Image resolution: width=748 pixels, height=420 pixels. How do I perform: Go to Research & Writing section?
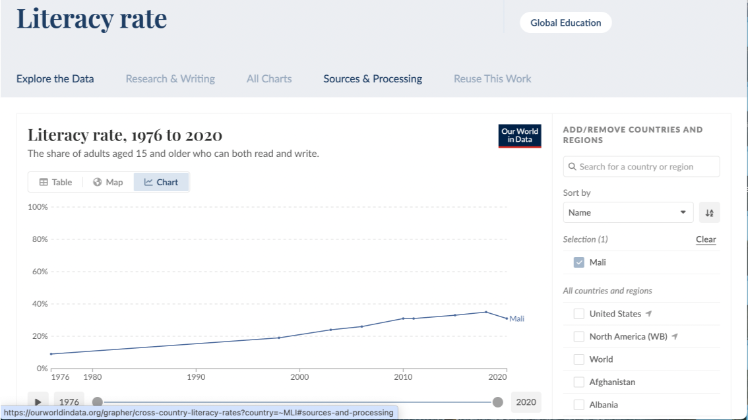[x=170, y=79]
